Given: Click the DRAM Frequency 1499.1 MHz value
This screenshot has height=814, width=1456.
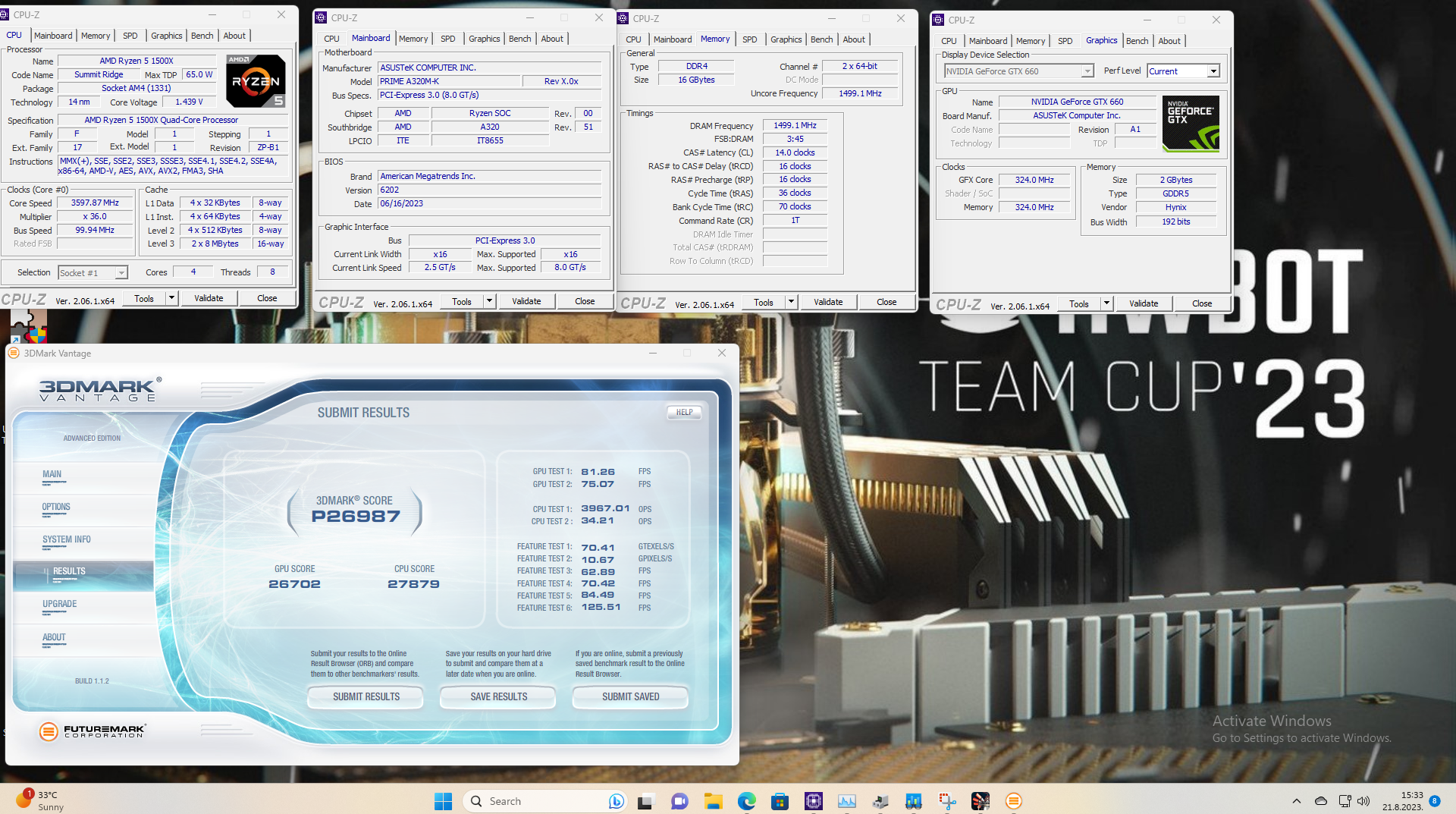Looking at the screenshot, I should click(x=795, y=125).
